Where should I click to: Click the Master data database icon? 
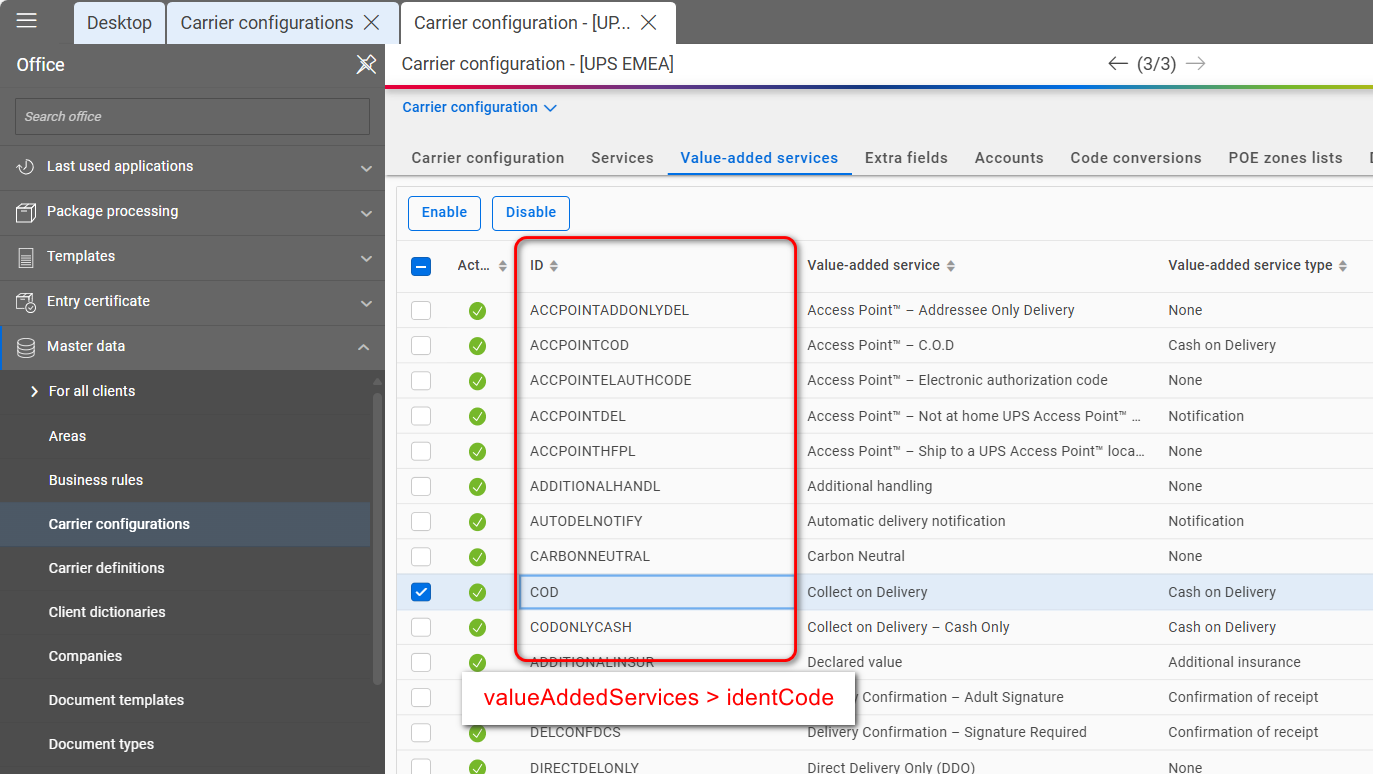click(26, 347)
